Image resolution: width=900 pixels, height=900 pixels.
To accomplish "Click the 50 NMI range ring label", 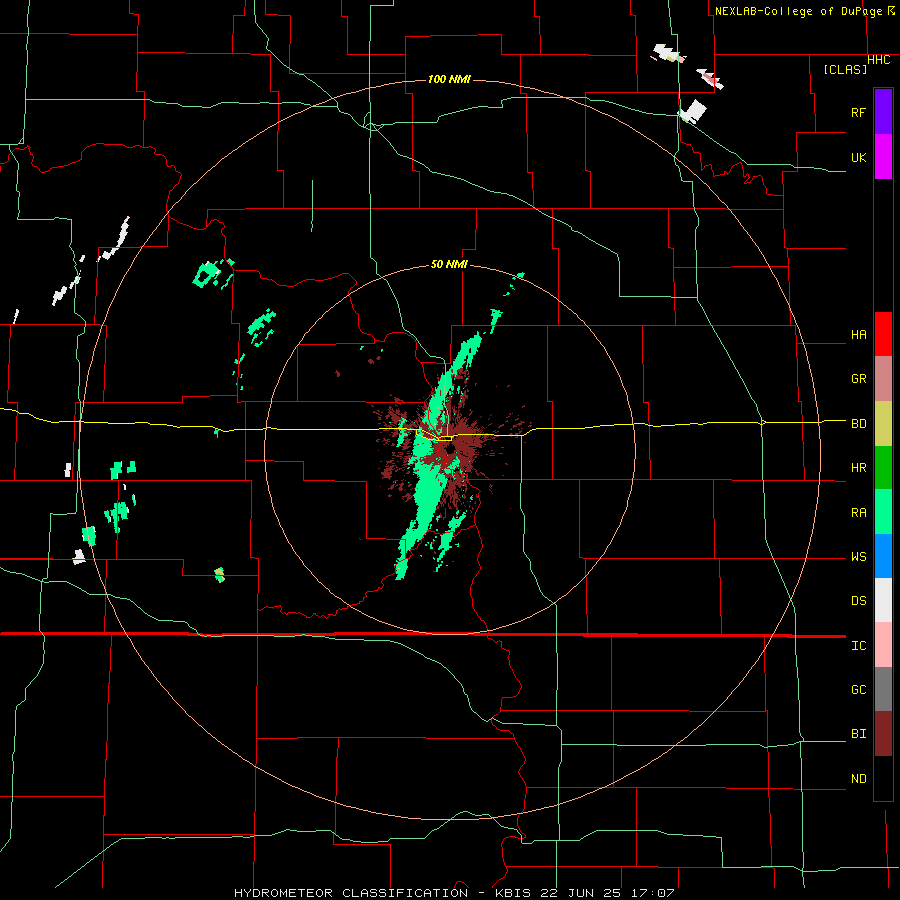I will click(449, 265).
